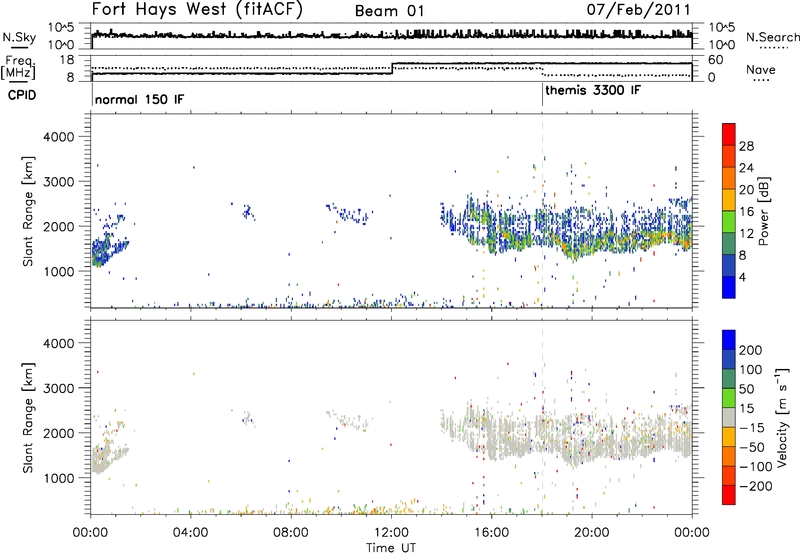Click the date '07/Feb/2011'

[638, 10]
